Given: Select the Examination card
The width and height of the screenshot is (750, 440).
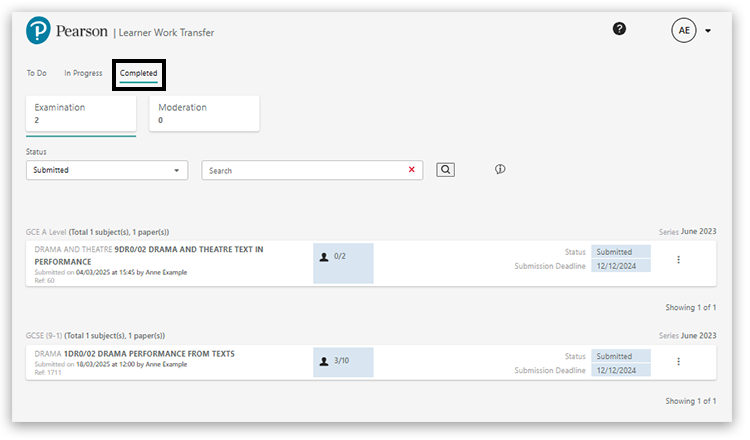Looking at the screenshot, I should (80, 113).
